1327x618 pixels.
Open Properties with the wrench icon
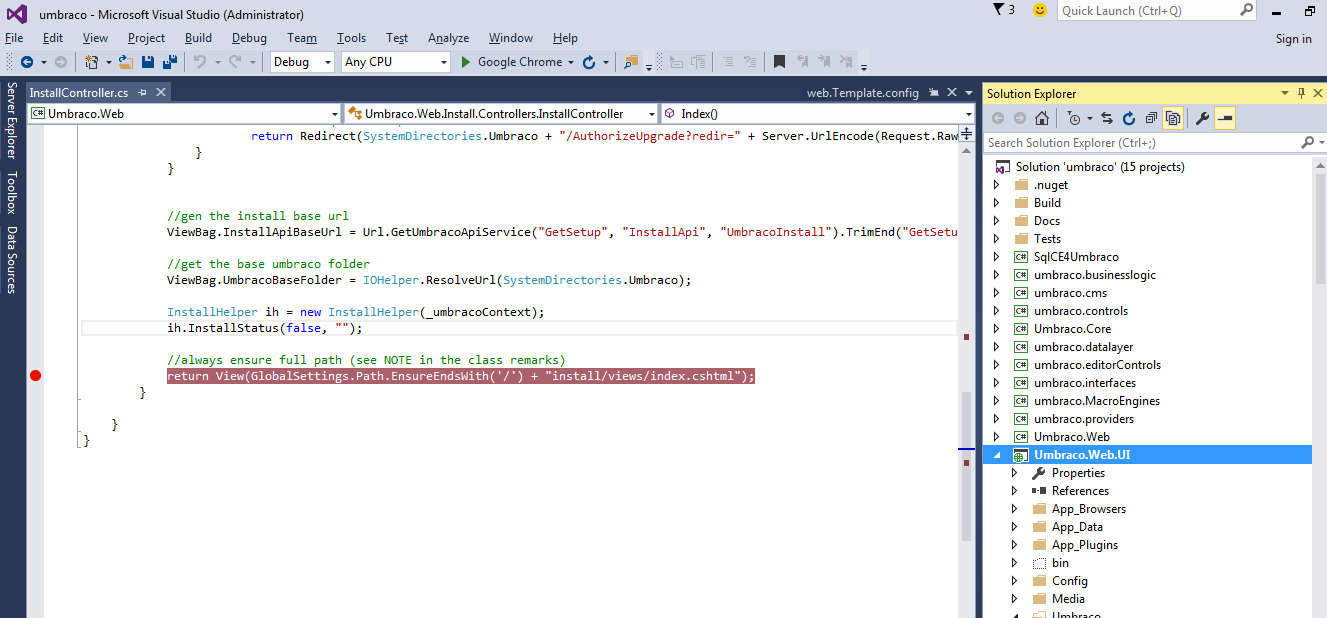1203,118
